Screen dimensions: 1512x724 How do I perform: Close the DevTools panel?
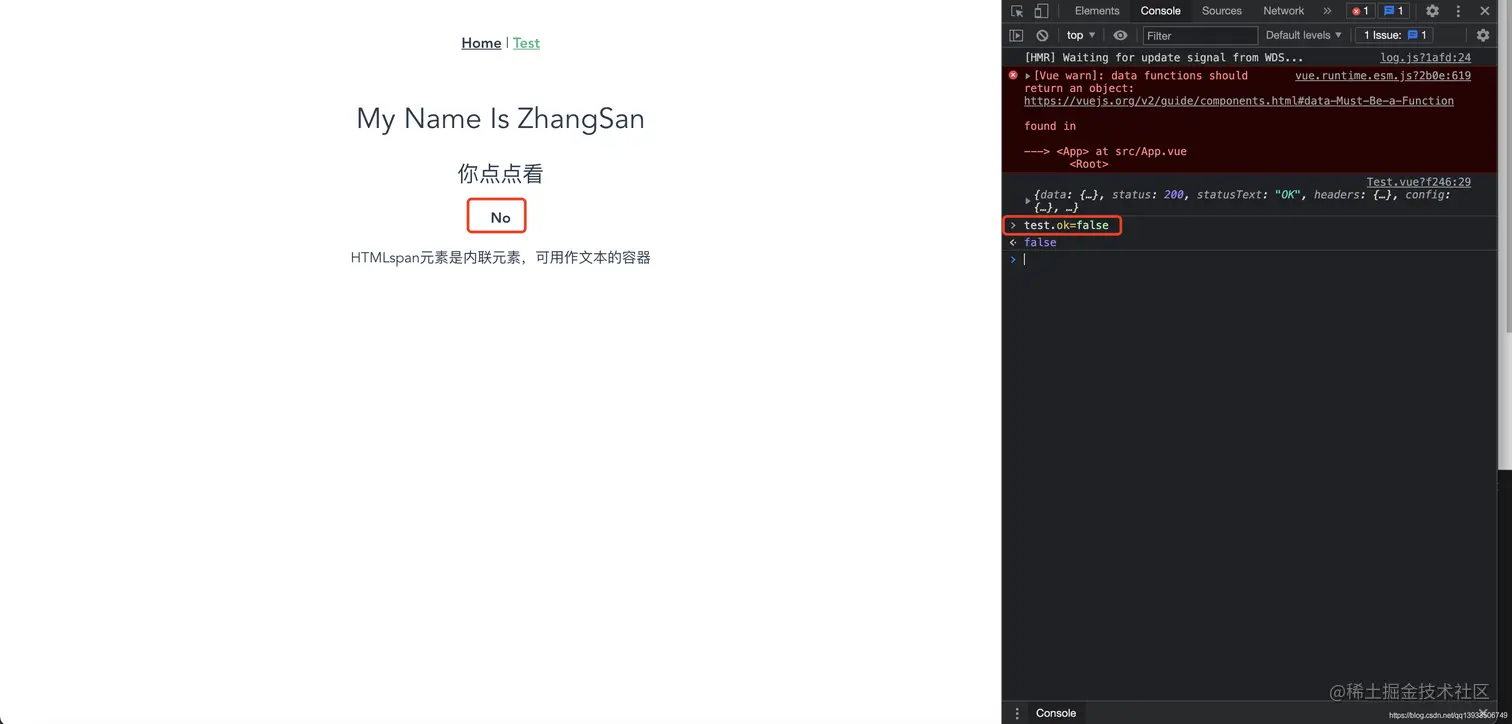pos(1485,11)
